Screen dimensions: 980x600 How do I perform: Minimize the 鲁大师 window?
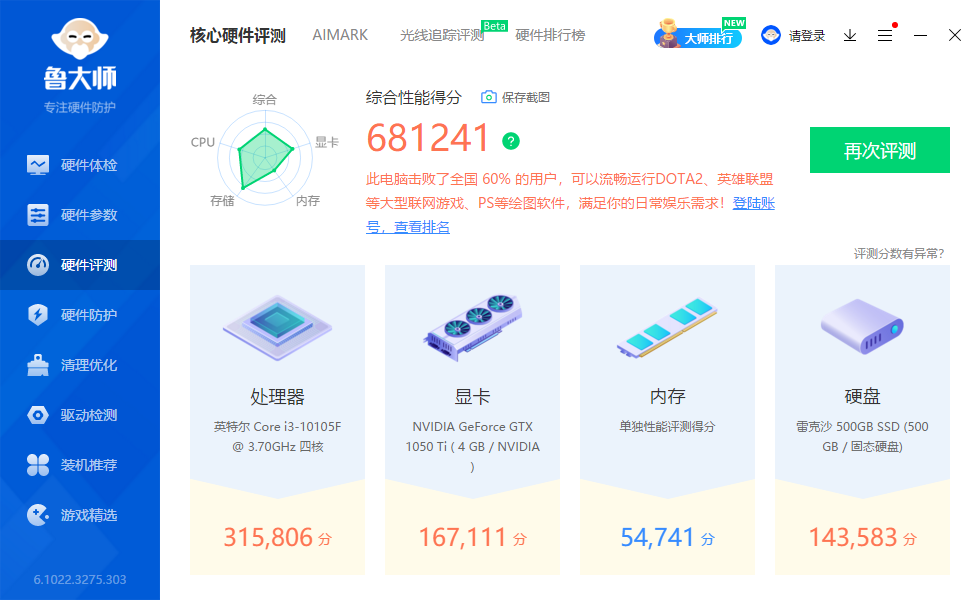click(920, 36)
